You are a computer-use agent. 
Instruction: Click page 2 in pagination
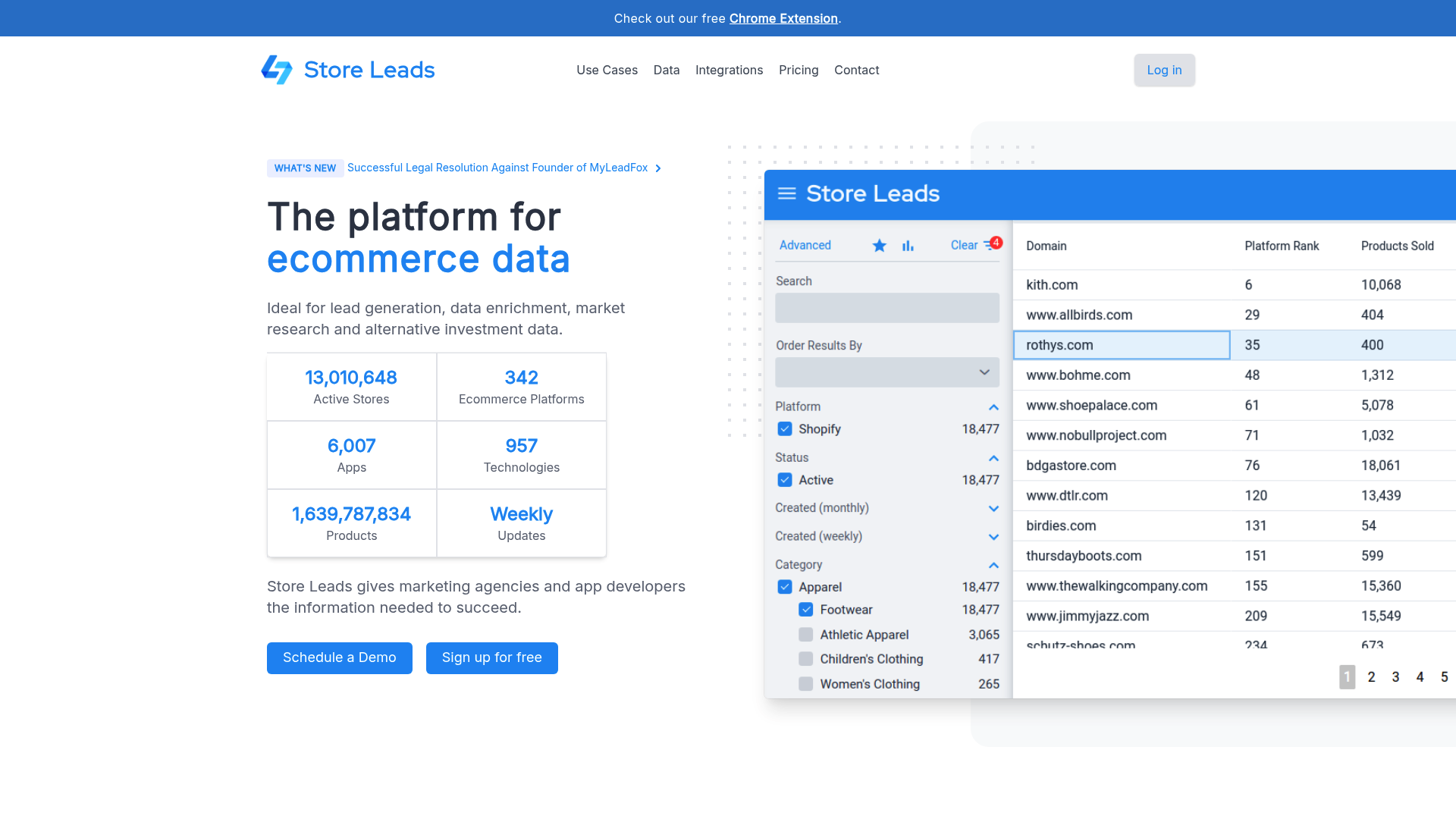point(1371,676)
